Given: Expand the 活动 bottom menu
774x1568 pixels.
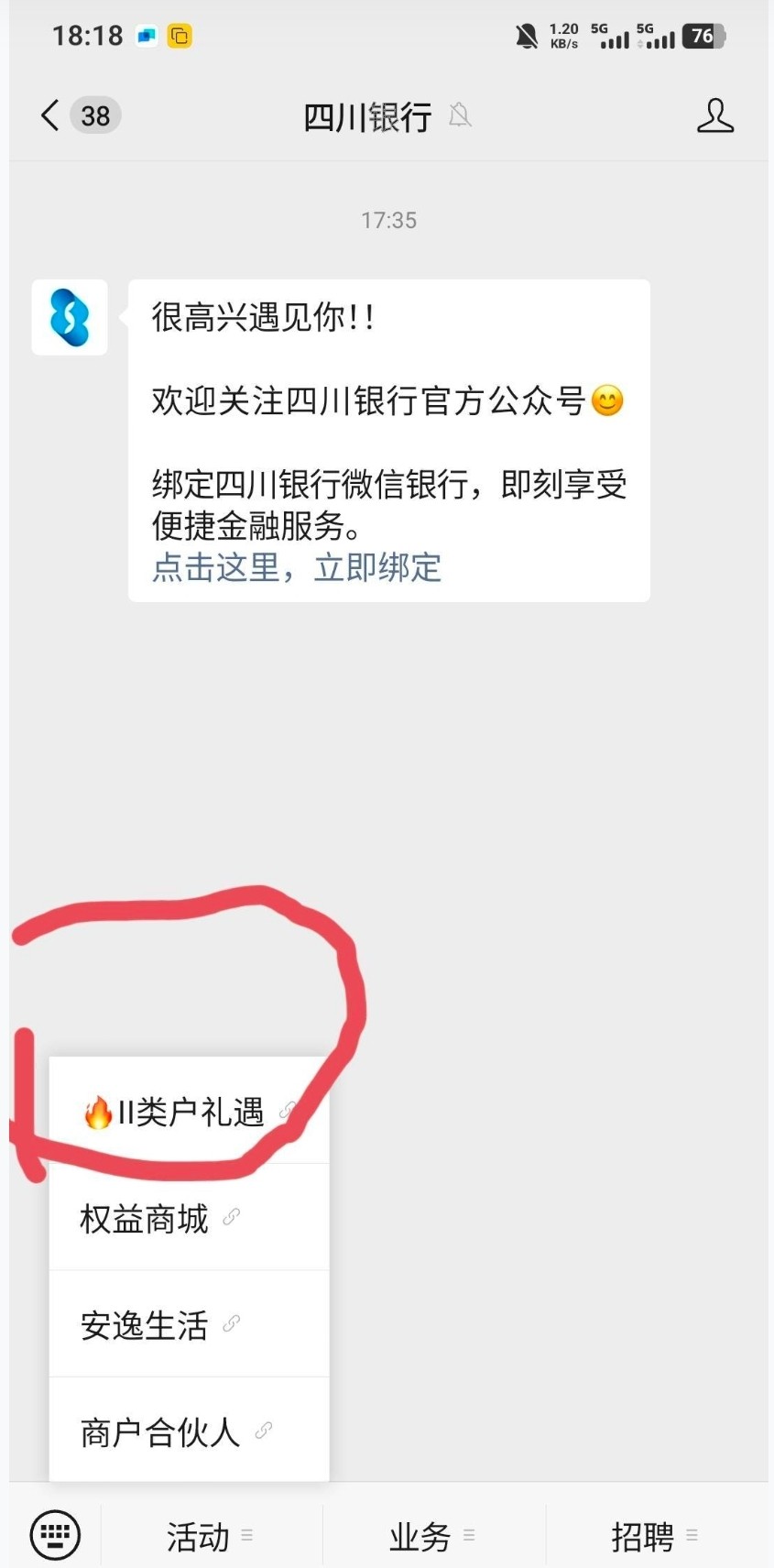Looking at the screenshot, I should coord(211,1536).
